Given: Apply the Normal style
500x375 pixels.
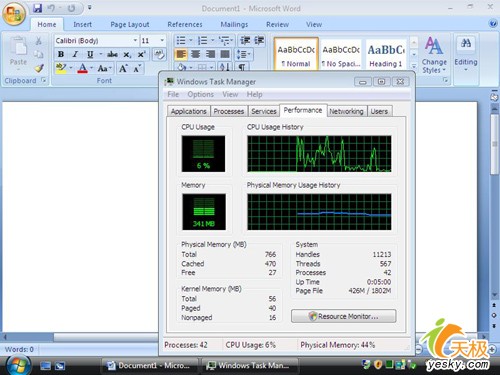Looking at the screenshot, I should 296,54.
